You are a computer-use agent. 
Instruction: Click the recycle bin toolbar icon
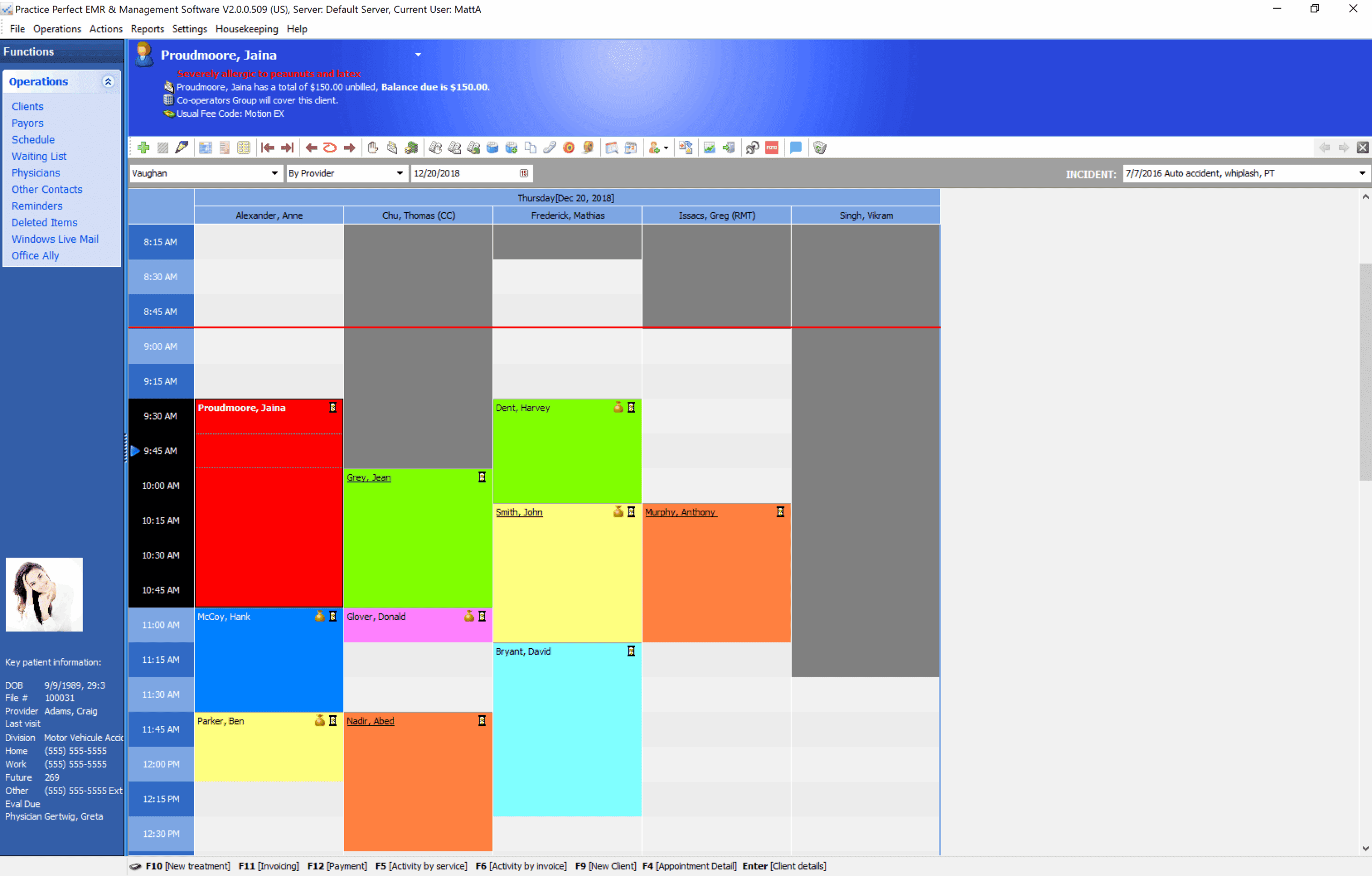(x=819, y=148)
